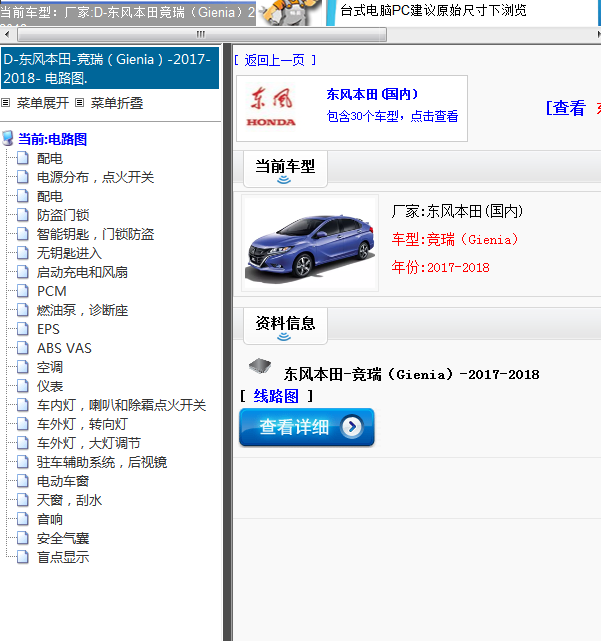The height and width of the screenshot is (641, 601).
Task: Open 电动车窗 entry
Action: (x=63, y=481)
